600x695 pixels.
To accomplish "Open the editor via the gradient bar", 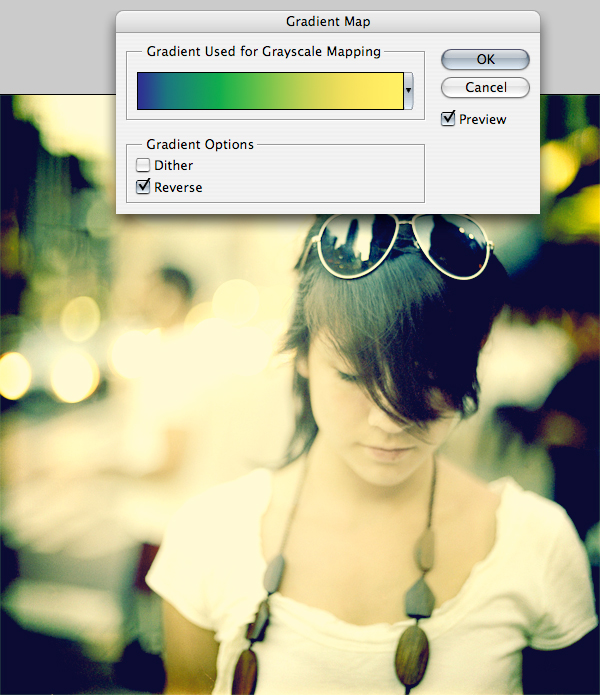I will pyautogui.click(x=270, y=91).
